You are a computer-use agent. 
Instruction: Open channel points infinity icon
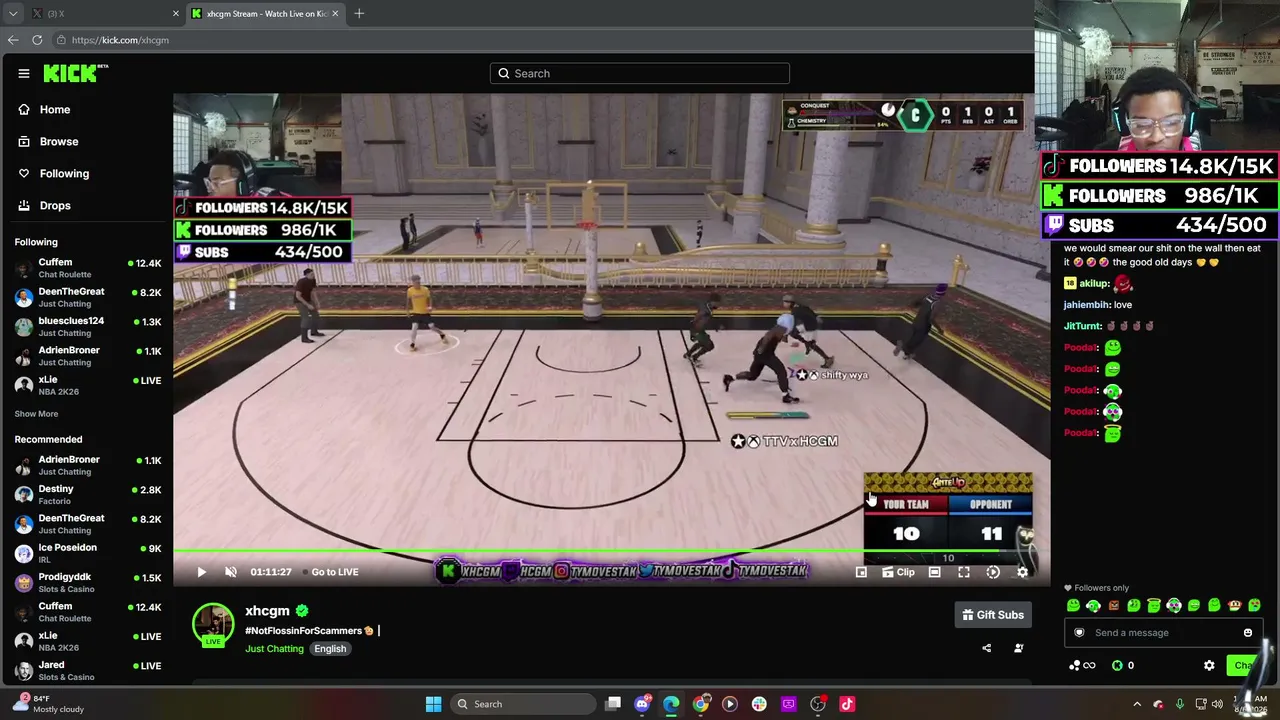pos(1081,666)
